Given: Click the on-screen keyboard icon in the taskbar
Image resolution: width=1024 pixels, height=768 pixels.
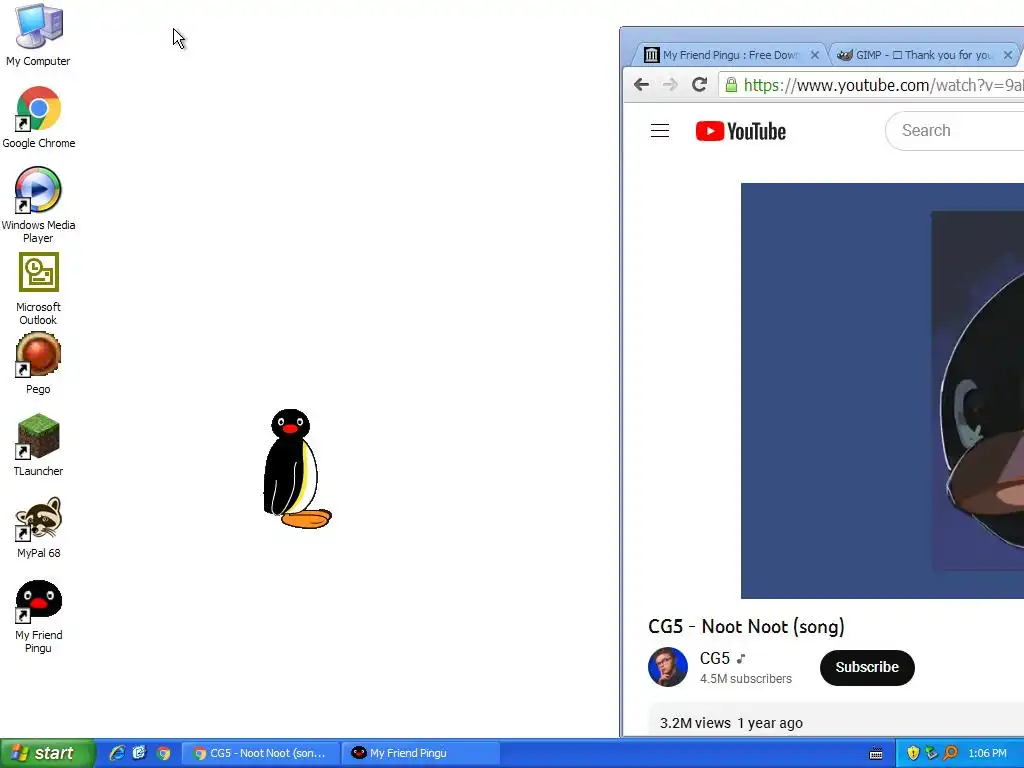Looking at the screenshot, I should point(876,754).
